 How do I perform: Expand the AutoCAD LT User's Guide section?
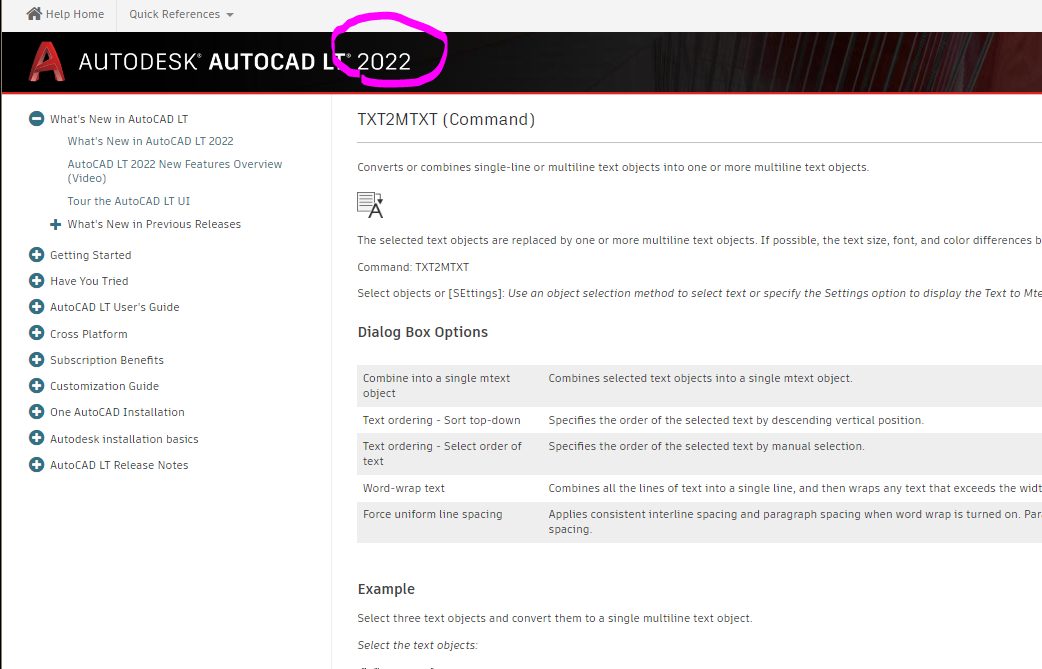click(x=36, y=307)
